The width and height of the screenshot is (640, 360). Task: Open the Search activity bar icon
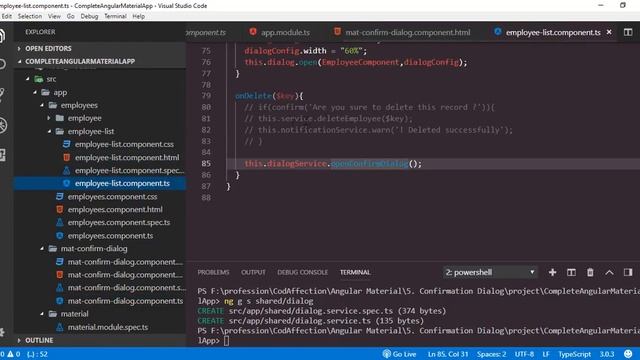[2, 64]
